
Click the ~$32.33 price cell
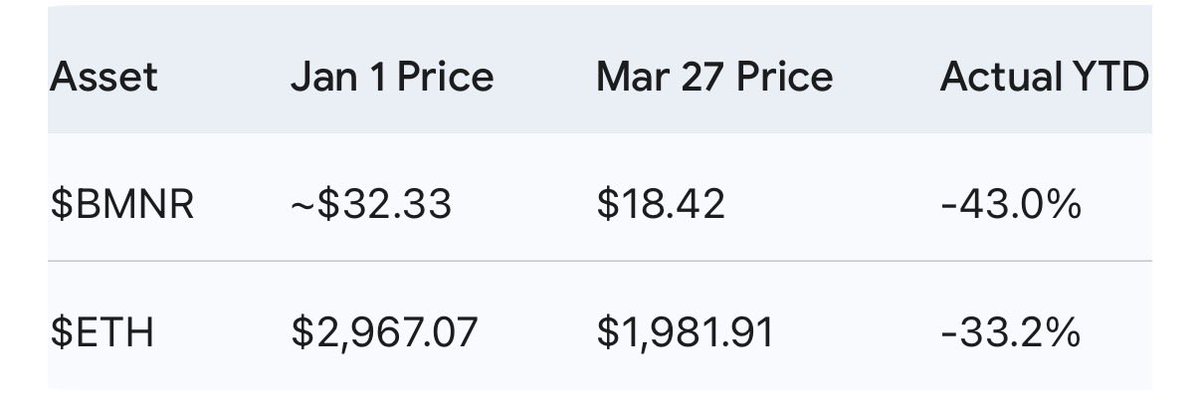pyautogui.click(x=372, y=204)
